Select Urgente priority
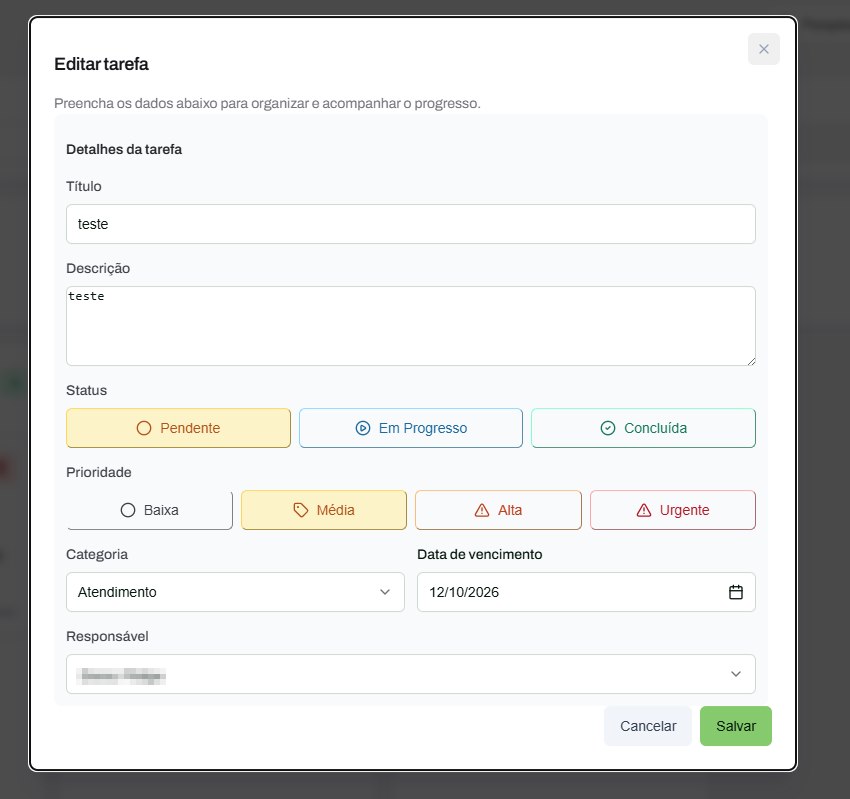Viewport: 850px width, 799px height. (x=673, y=510)
